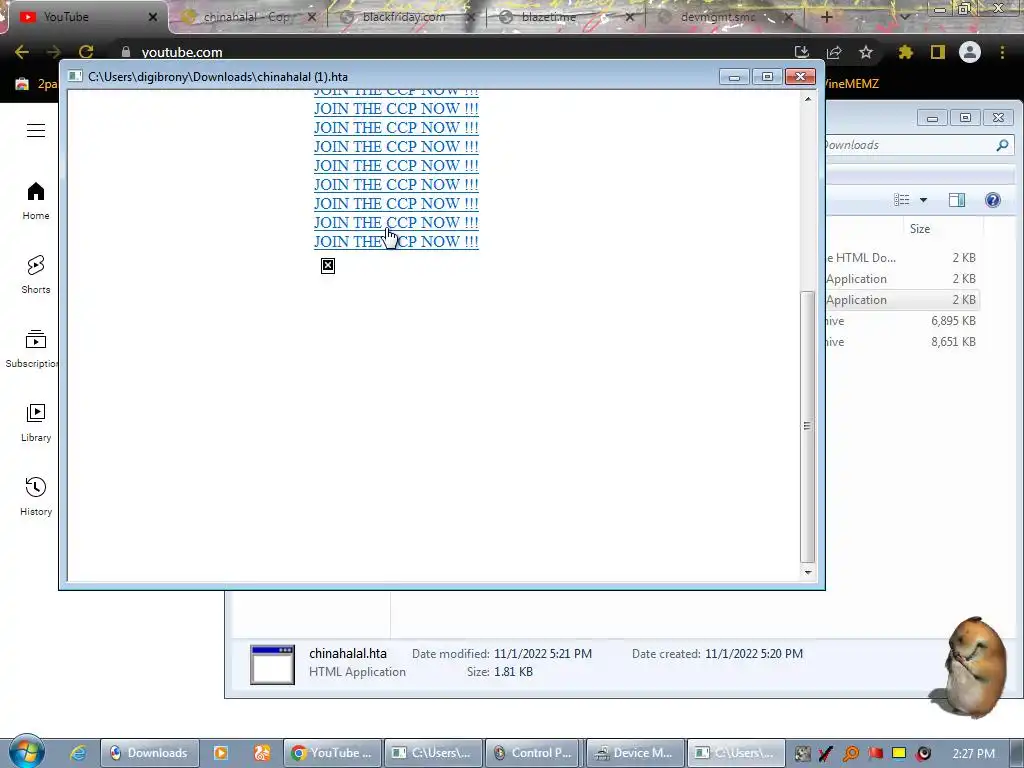
Task: Go to YouTube Home
Action: (x=36, y=201)
